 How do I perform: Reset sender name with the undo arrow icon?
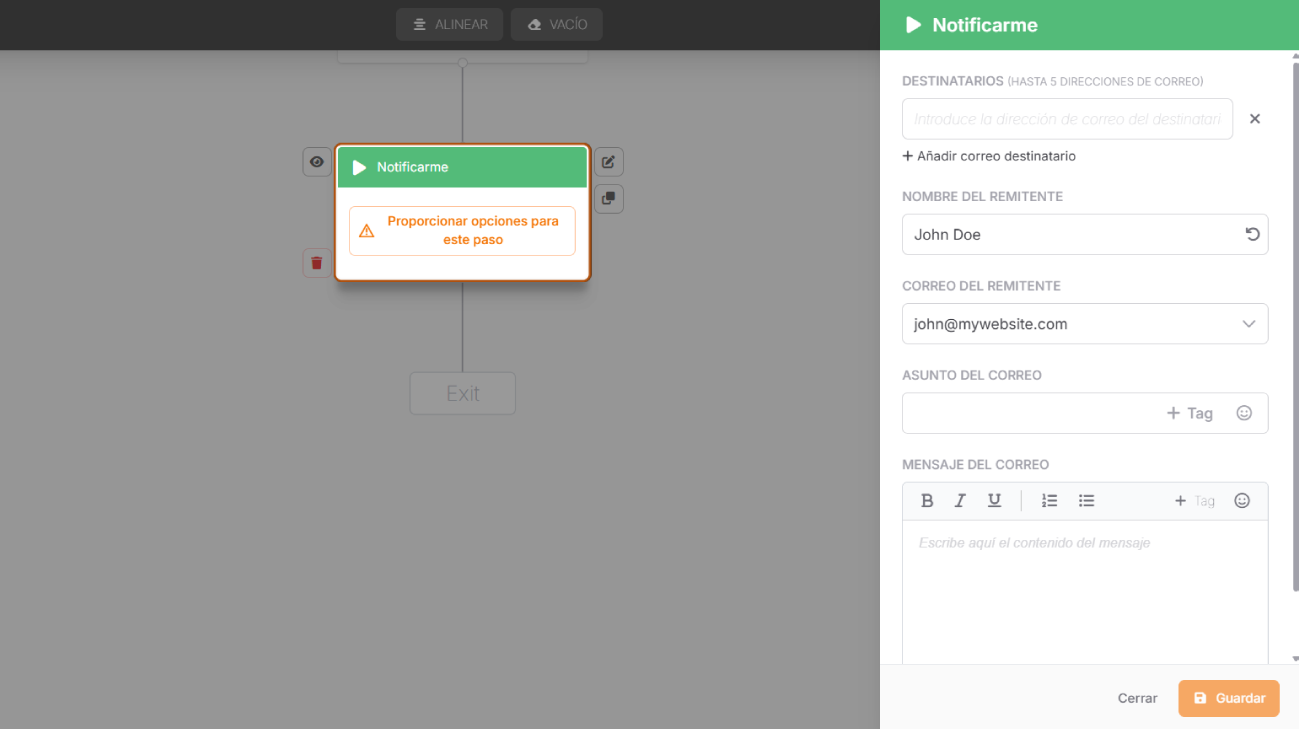(x=1252, y=234)
